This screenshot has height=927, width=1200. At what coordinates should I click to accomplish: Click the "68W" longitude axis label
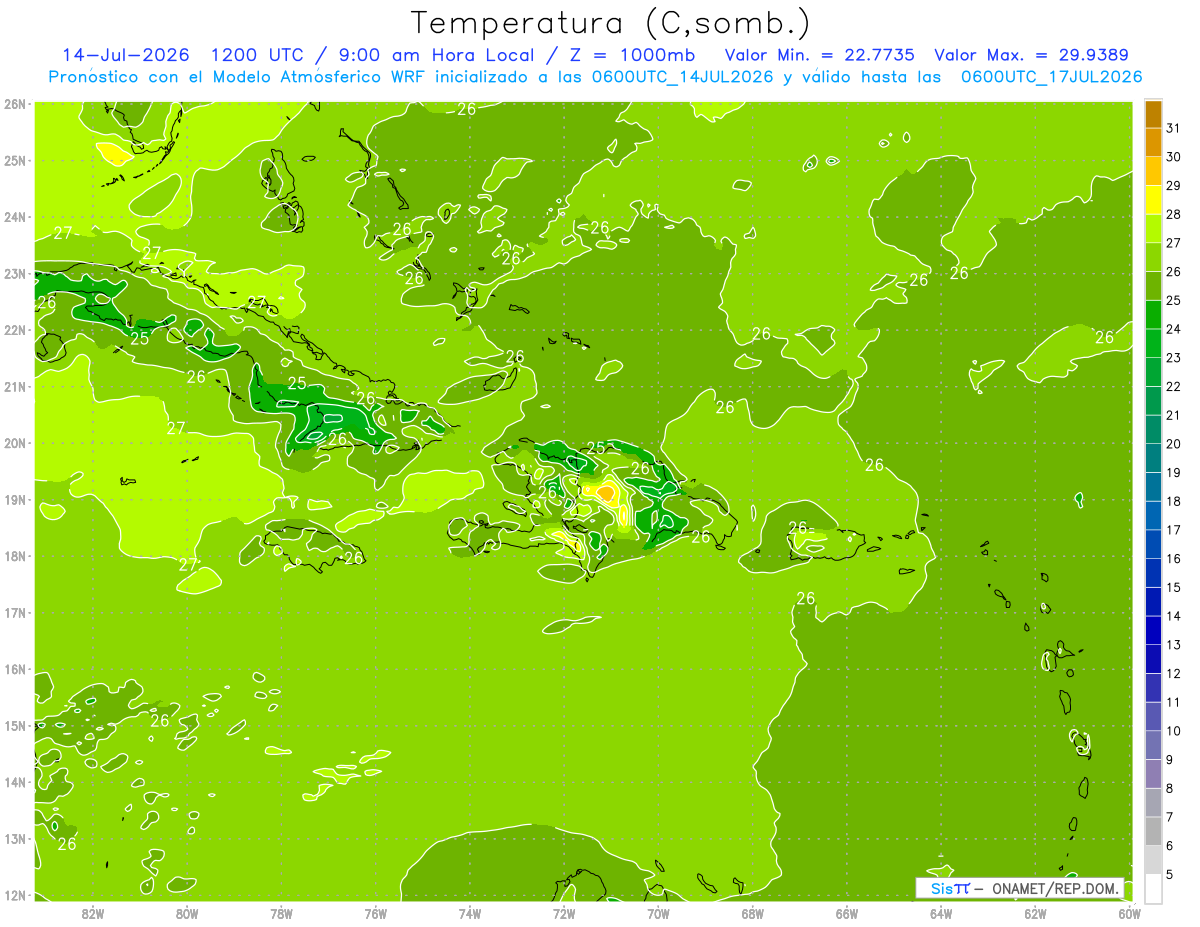(752, 913)
